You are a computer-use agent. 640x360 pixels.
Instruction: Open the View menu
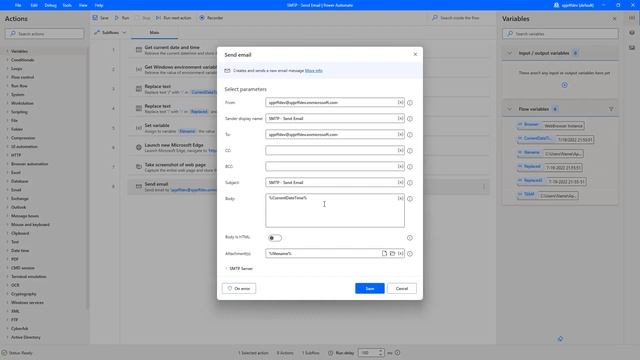83,5
